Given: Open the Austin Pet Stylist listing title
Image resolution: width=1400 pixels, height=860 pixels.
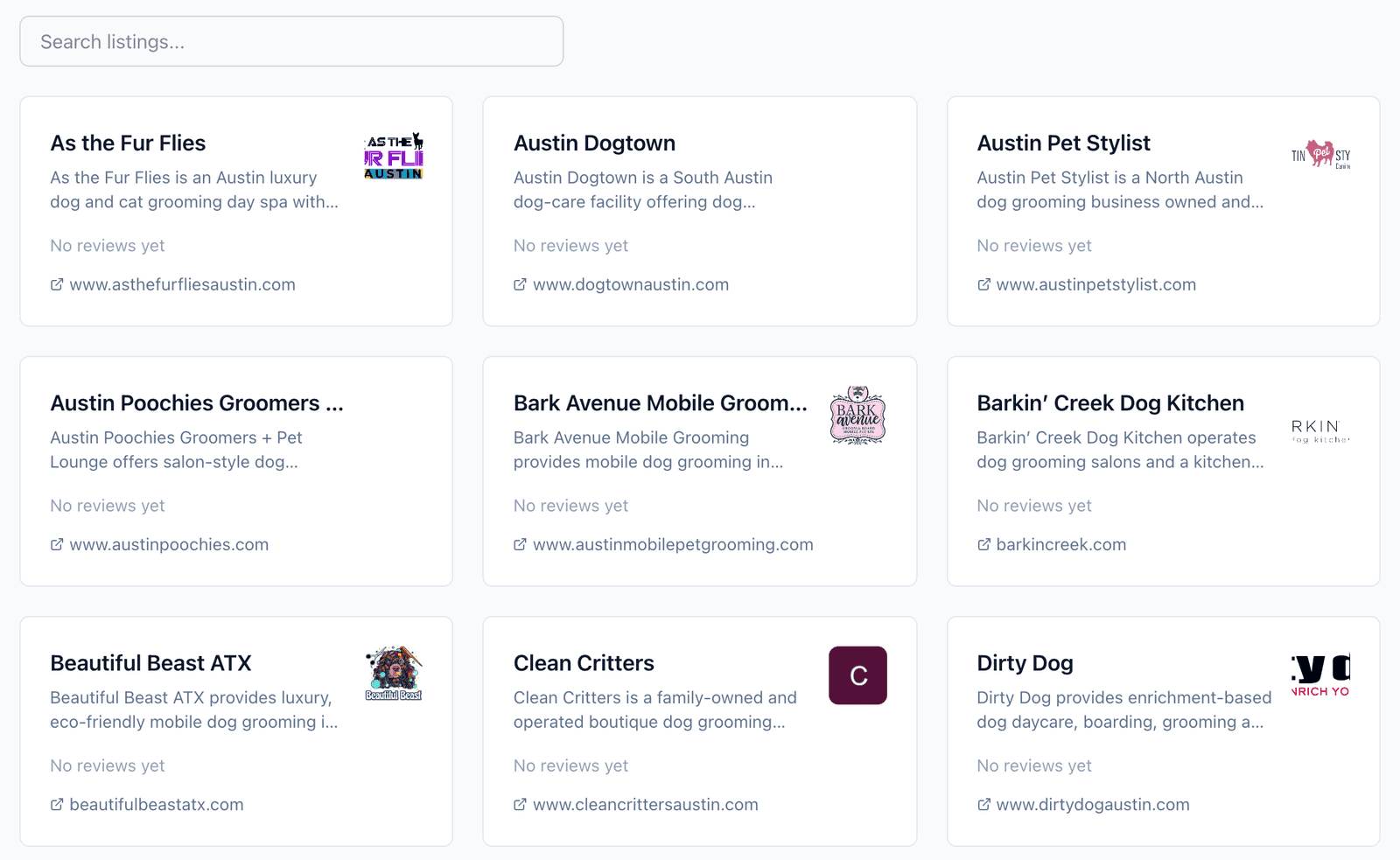Looking at the screenshot, I should click(1063, 143).
